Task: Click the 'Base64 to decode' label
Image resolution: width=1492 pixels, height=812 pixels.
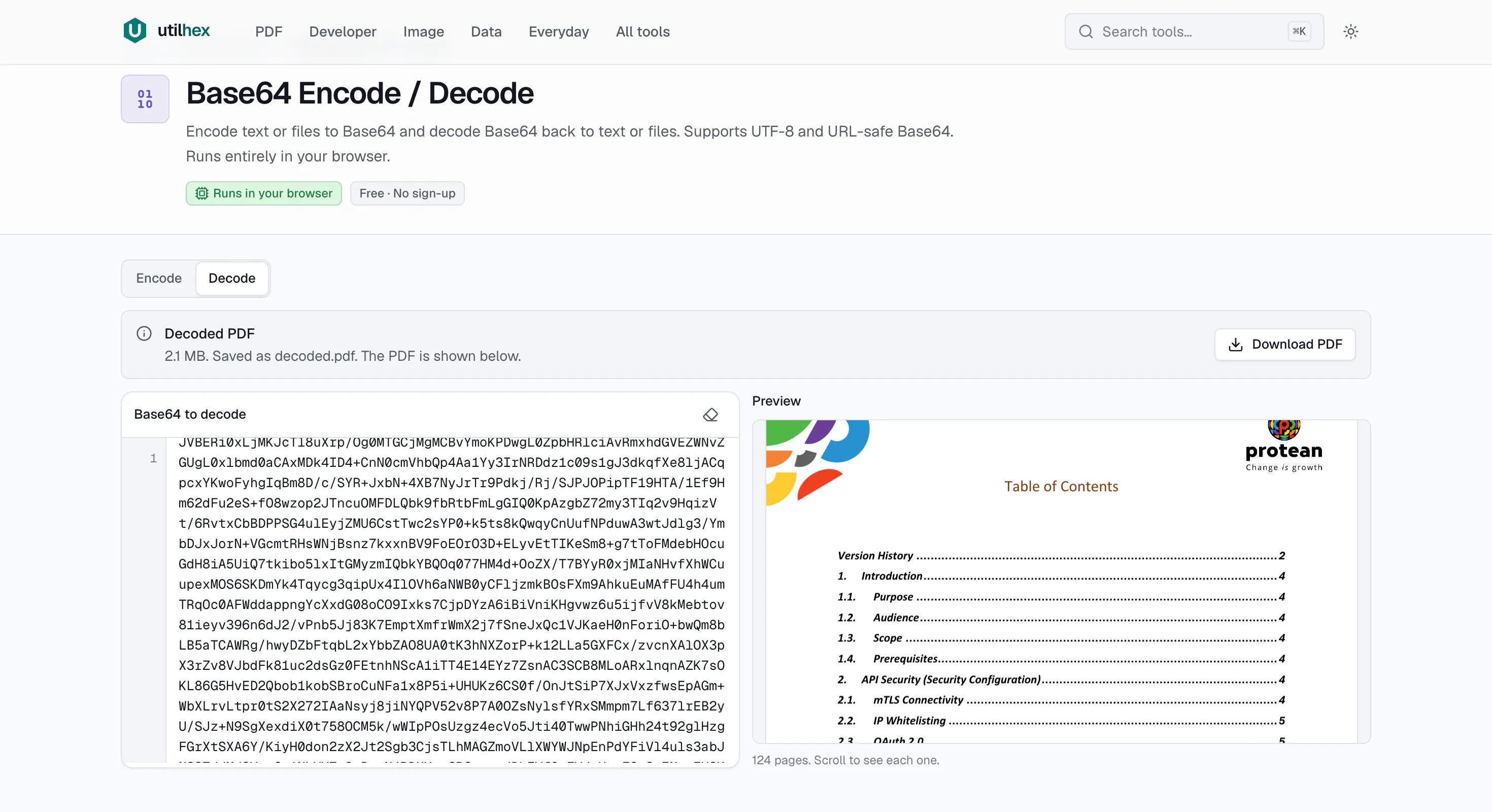Action: [x=190, y=414]
